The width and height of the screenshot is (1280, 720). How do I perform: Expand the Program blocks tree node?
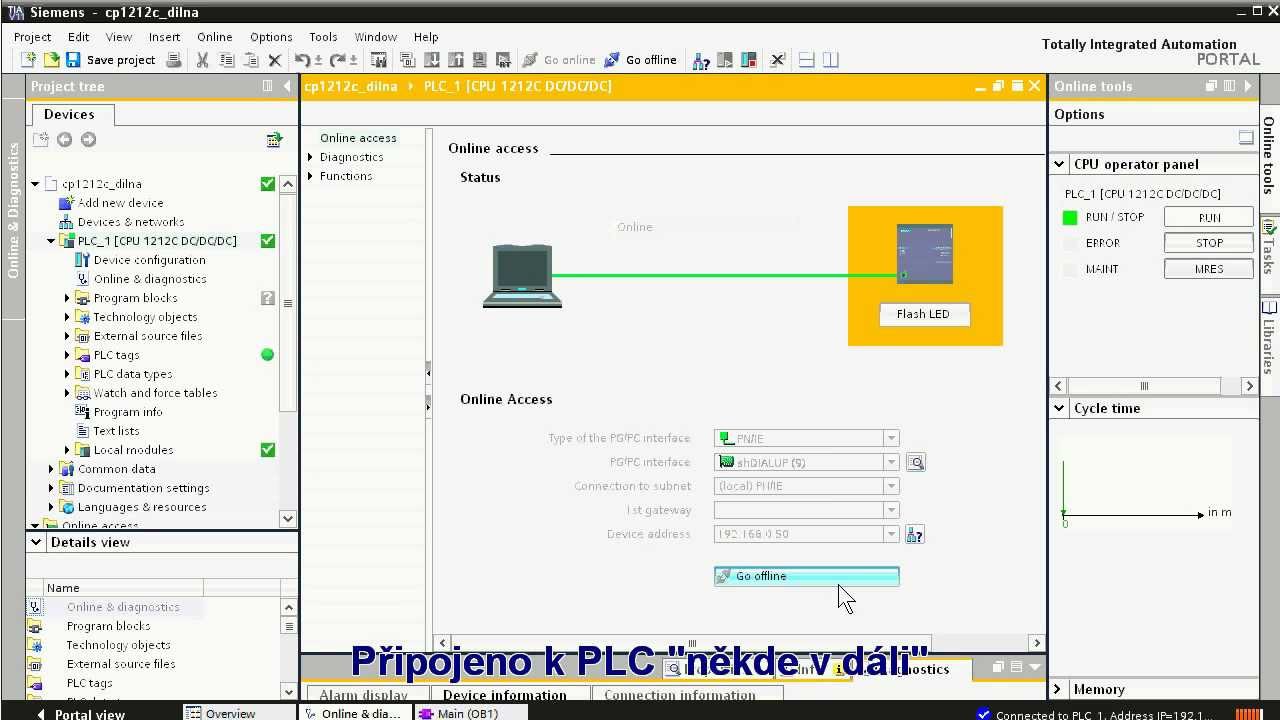tap(67, 298)
